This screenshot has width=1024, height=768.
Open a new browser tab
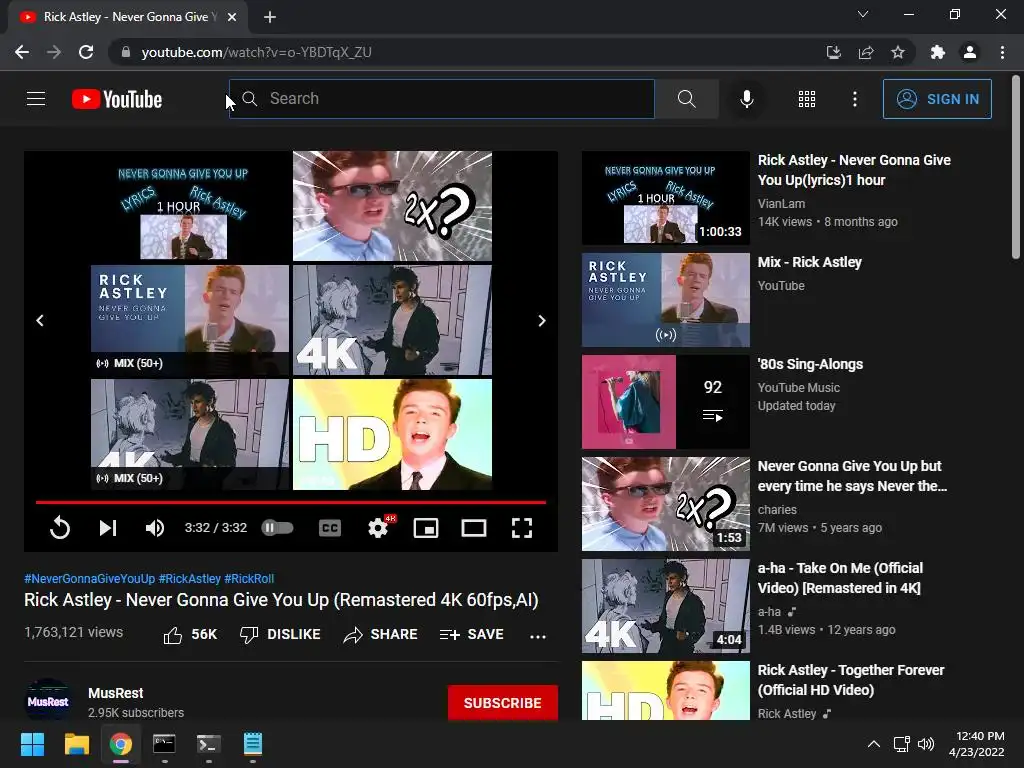click(x=270, y=17)
